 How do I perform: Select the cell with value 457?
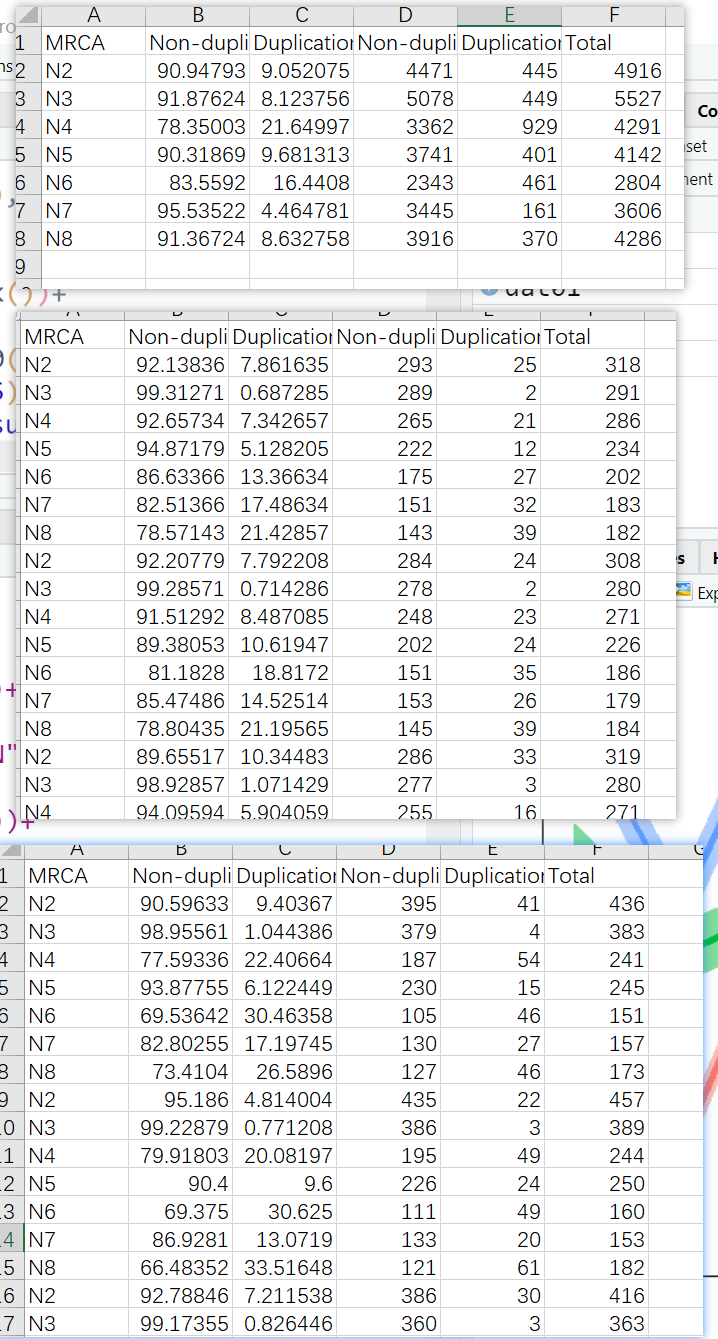[597, 1099]
